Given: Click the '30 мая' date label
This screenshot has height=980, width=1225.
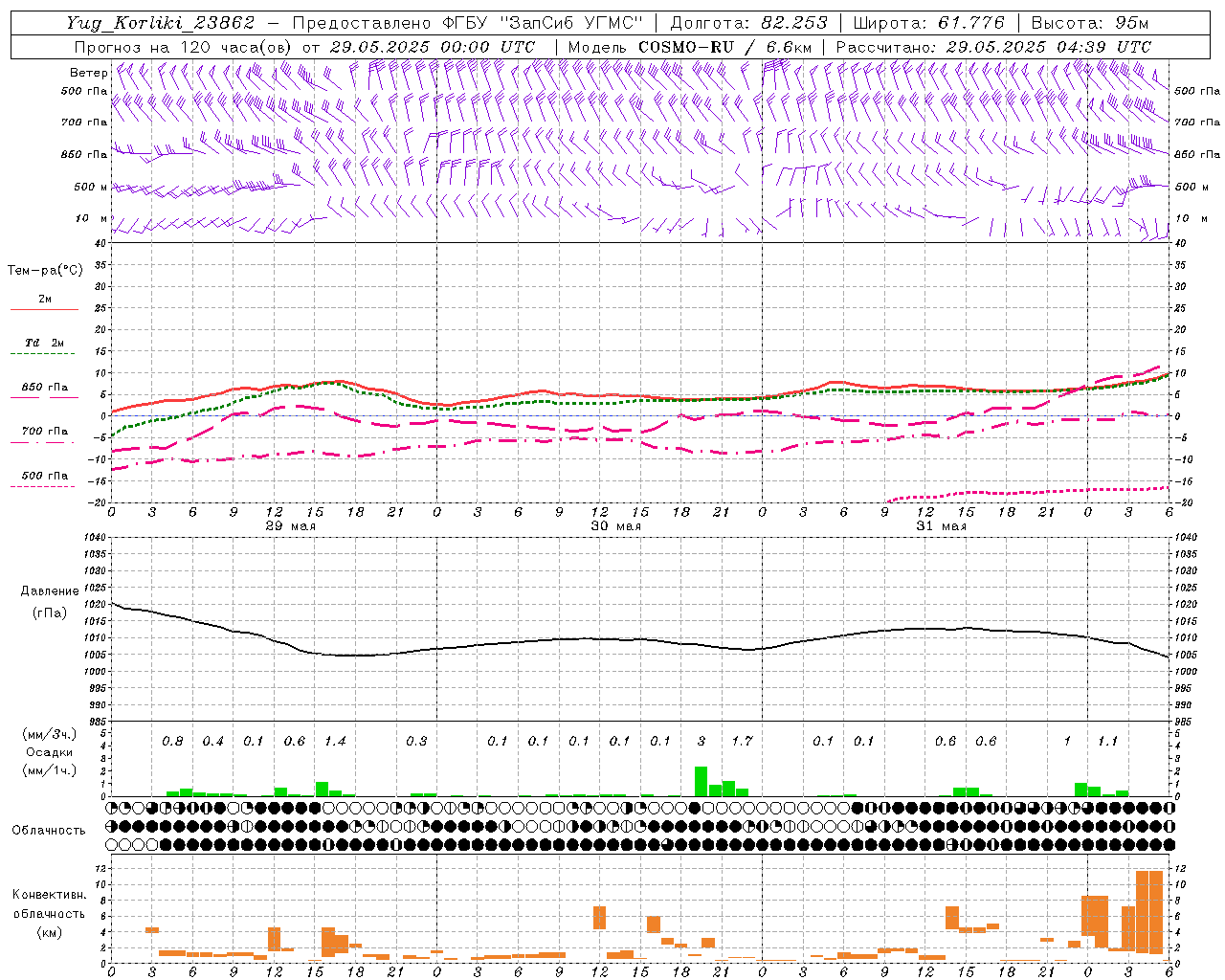Looking at the screenshot, I should point(616,526).
